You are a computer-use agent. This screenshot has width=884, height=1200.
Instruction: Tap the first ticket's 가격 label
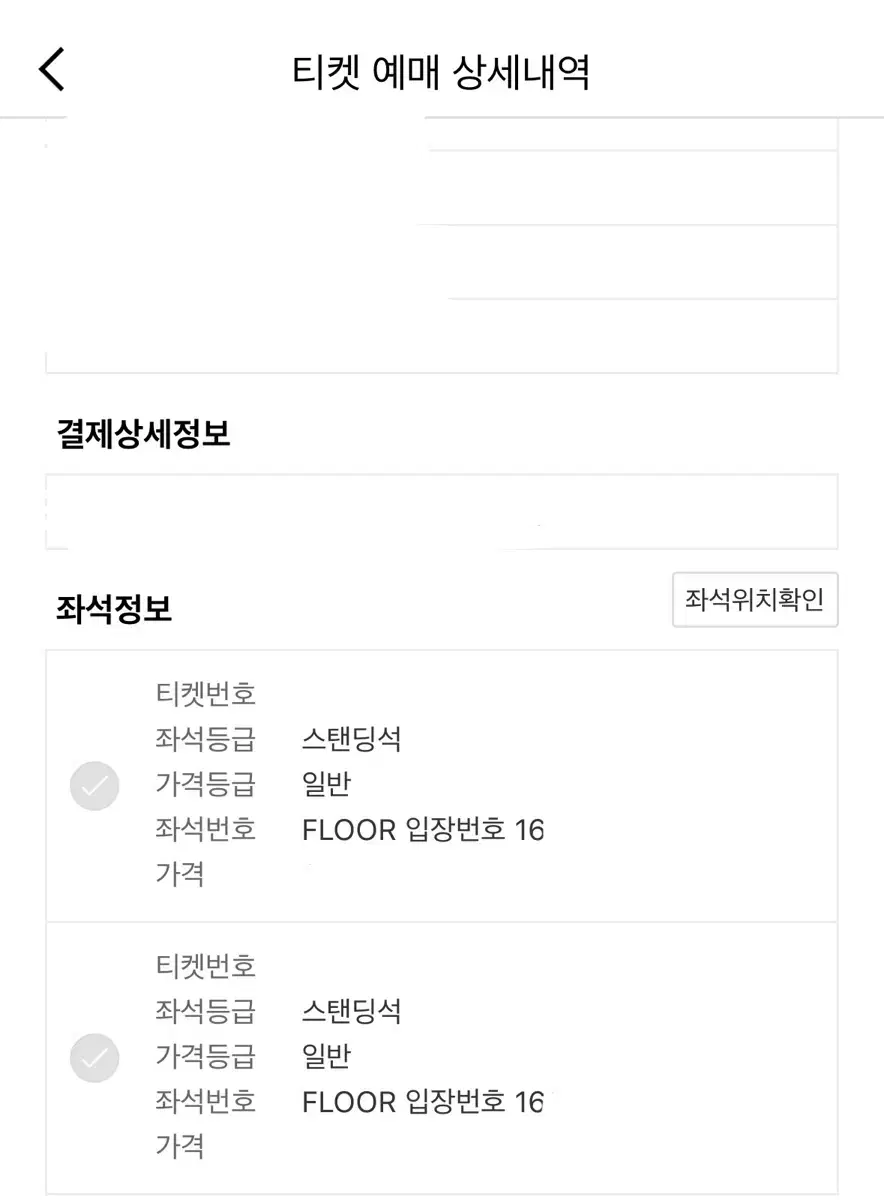point(180,875)
